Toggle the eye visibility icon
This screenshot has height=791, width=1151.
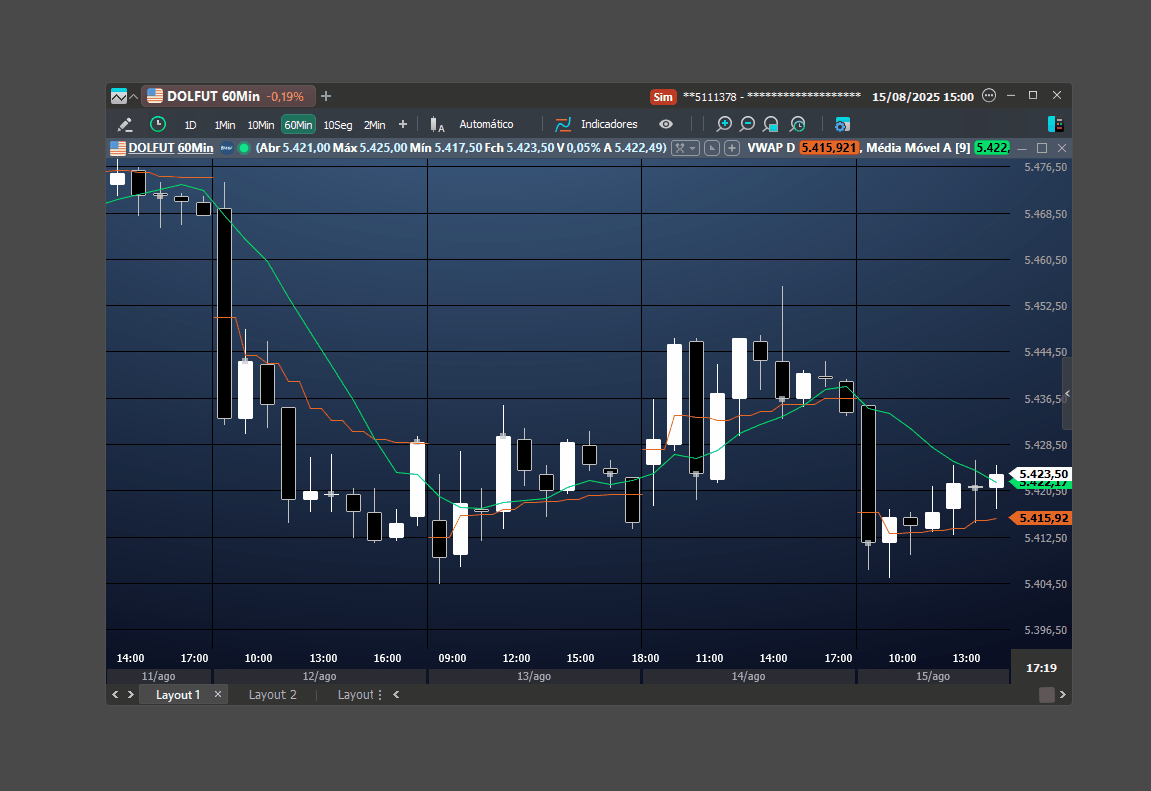(x=666, y=124)
